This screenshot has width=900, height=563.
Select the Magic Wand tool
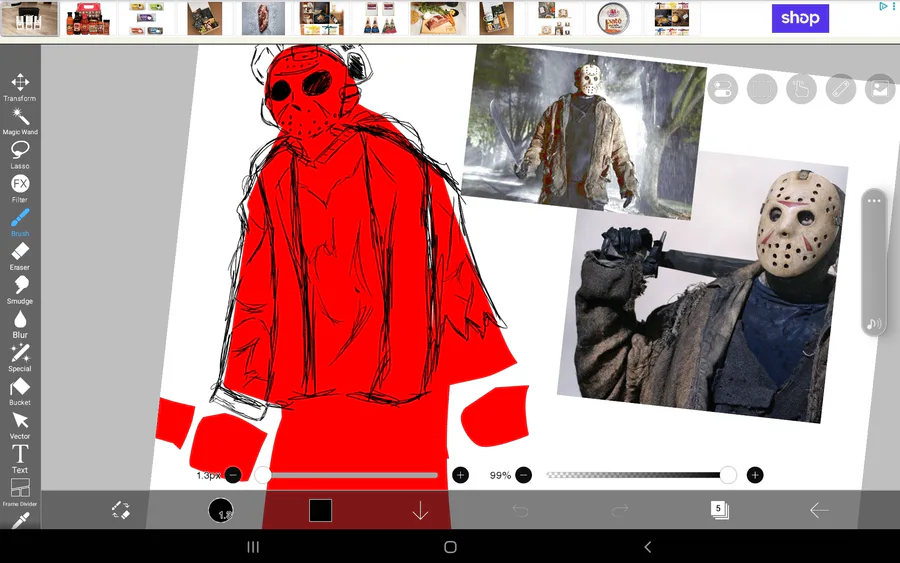tap(20, 121)
